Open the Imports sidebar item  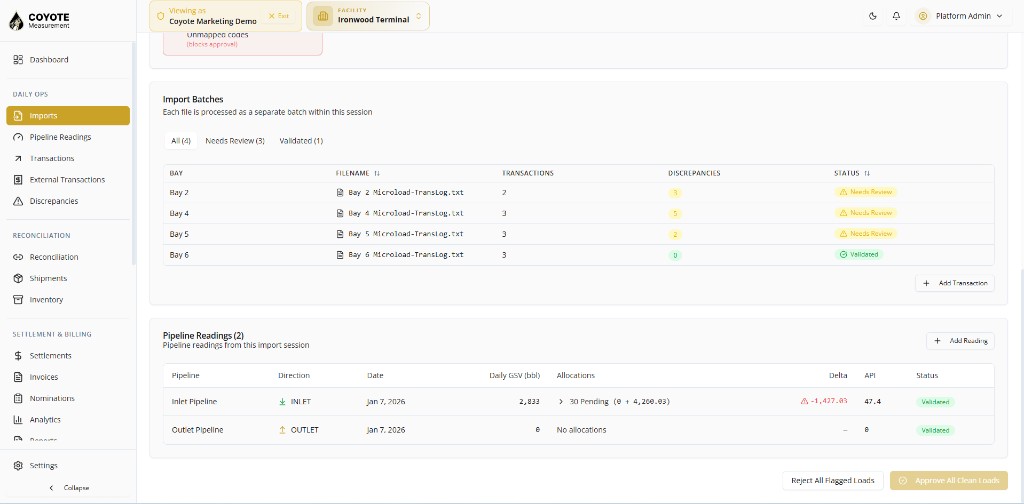point(68,116)
